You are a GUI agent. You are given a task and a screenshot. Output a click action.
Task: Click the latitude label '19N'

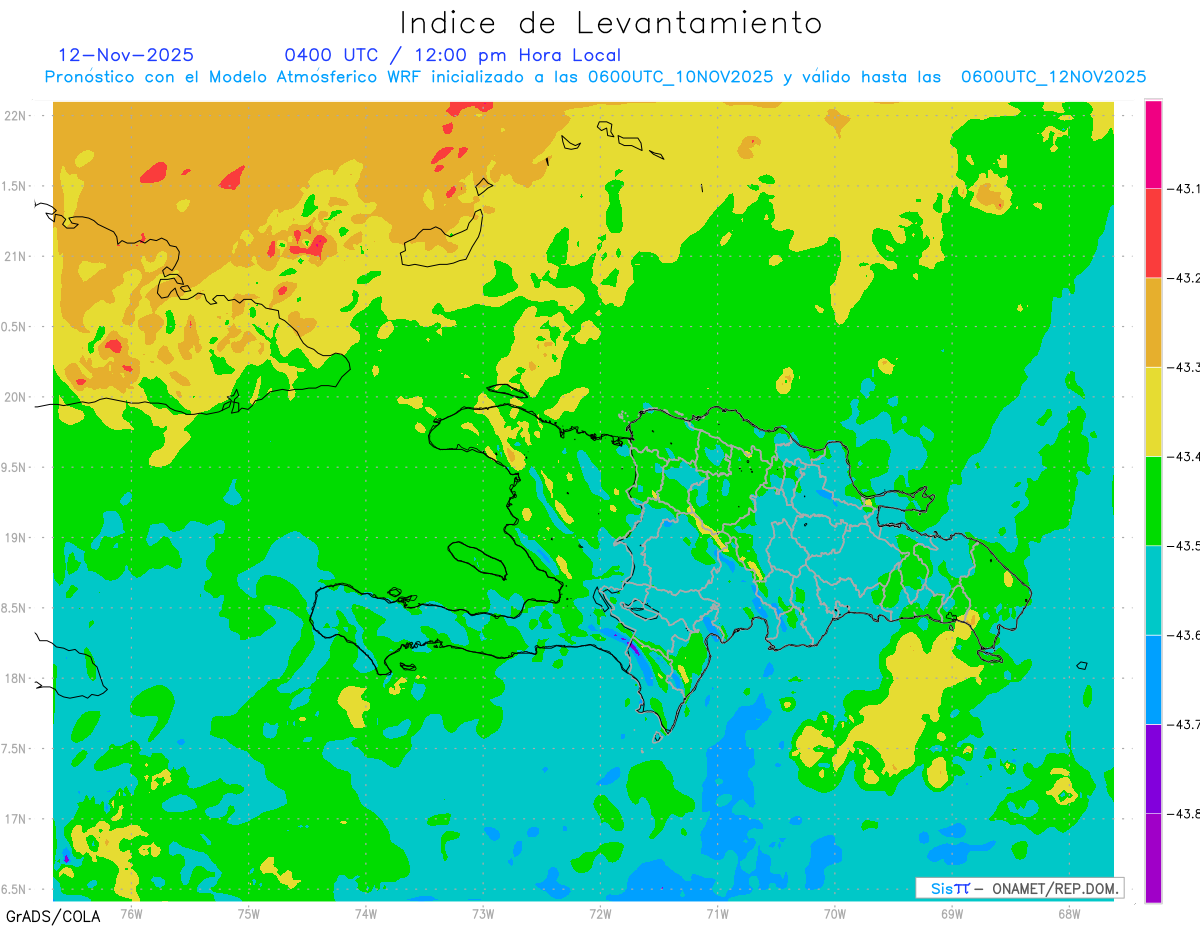[x=16, y=537]
